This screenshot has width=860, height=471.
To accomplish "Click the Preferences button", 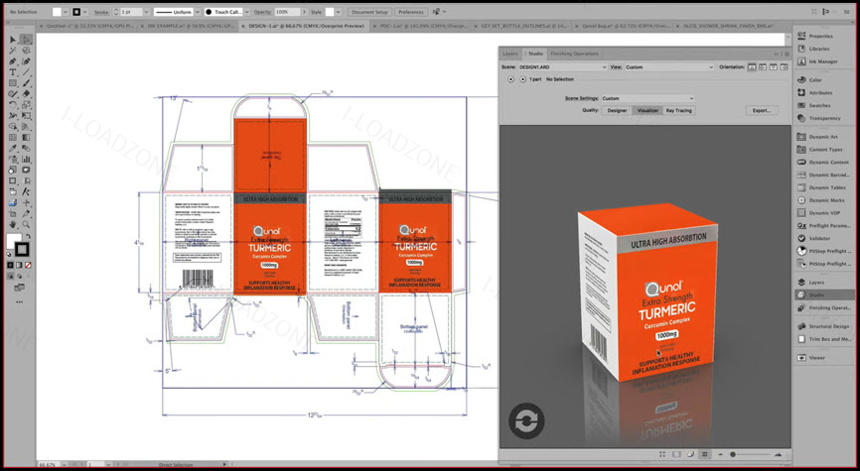I will (x=411, y=12).
